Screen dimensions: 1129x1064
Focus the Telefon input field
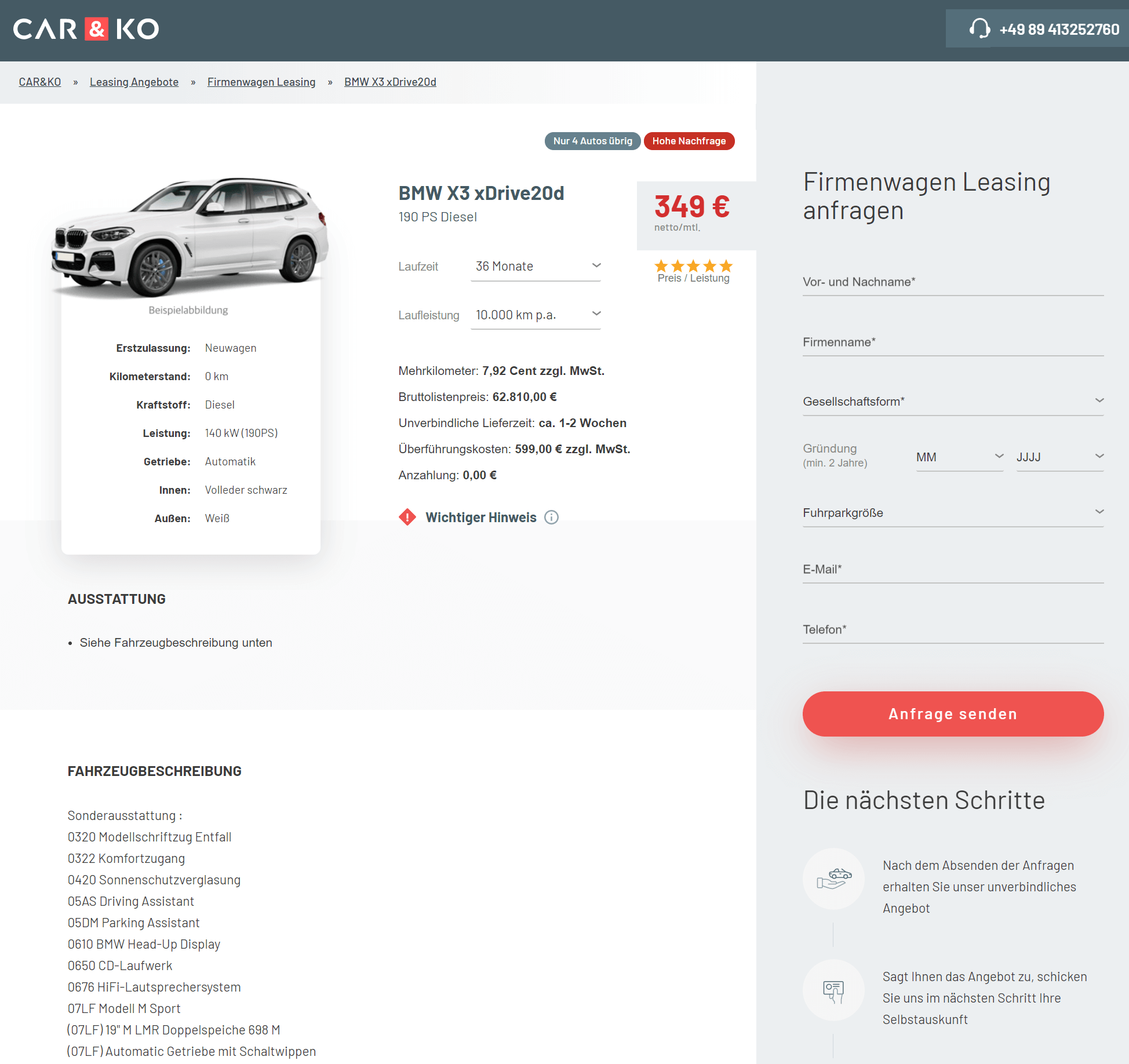(953, 630)
